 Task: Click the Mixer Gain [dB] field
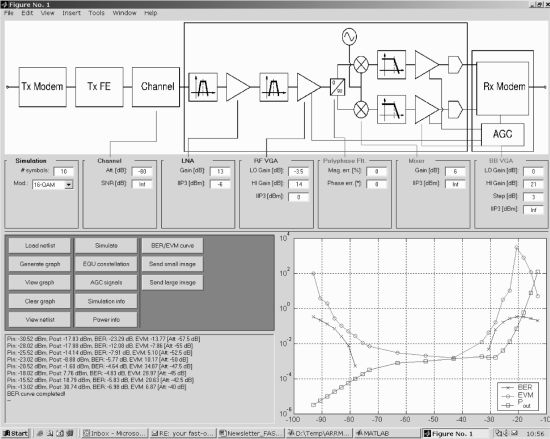click(x=455, y=172)
